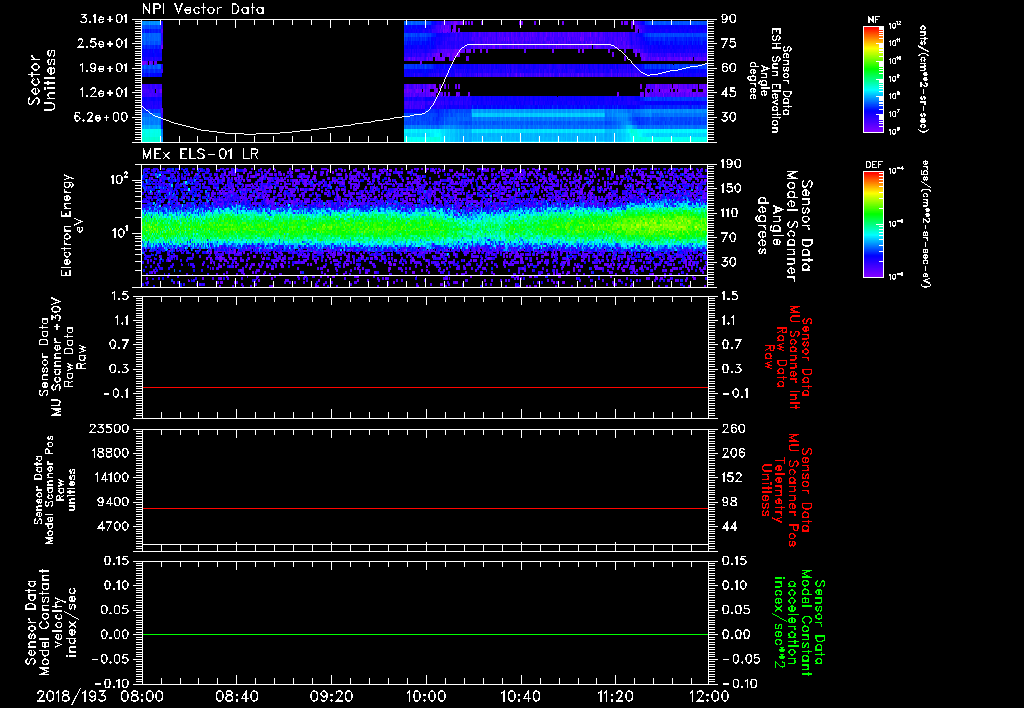The width and height of the screenshot is (1024, 708).
Task: Click the red MU scanner raw data line
Action: coord(425,387)
